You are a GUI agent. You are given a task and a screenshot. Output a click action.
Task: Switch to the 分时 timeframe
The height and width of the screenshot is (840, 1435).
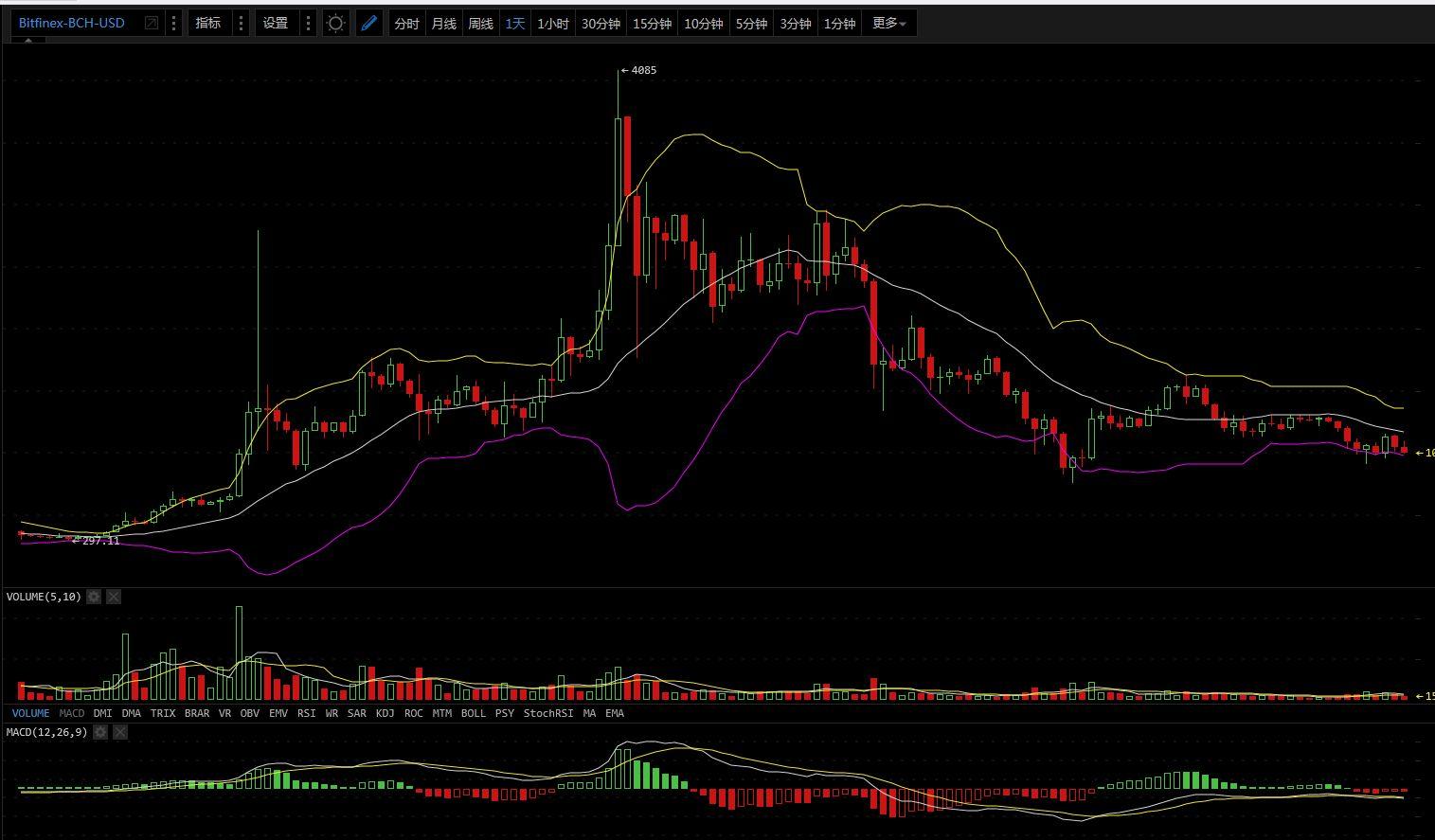click(406, 24)
